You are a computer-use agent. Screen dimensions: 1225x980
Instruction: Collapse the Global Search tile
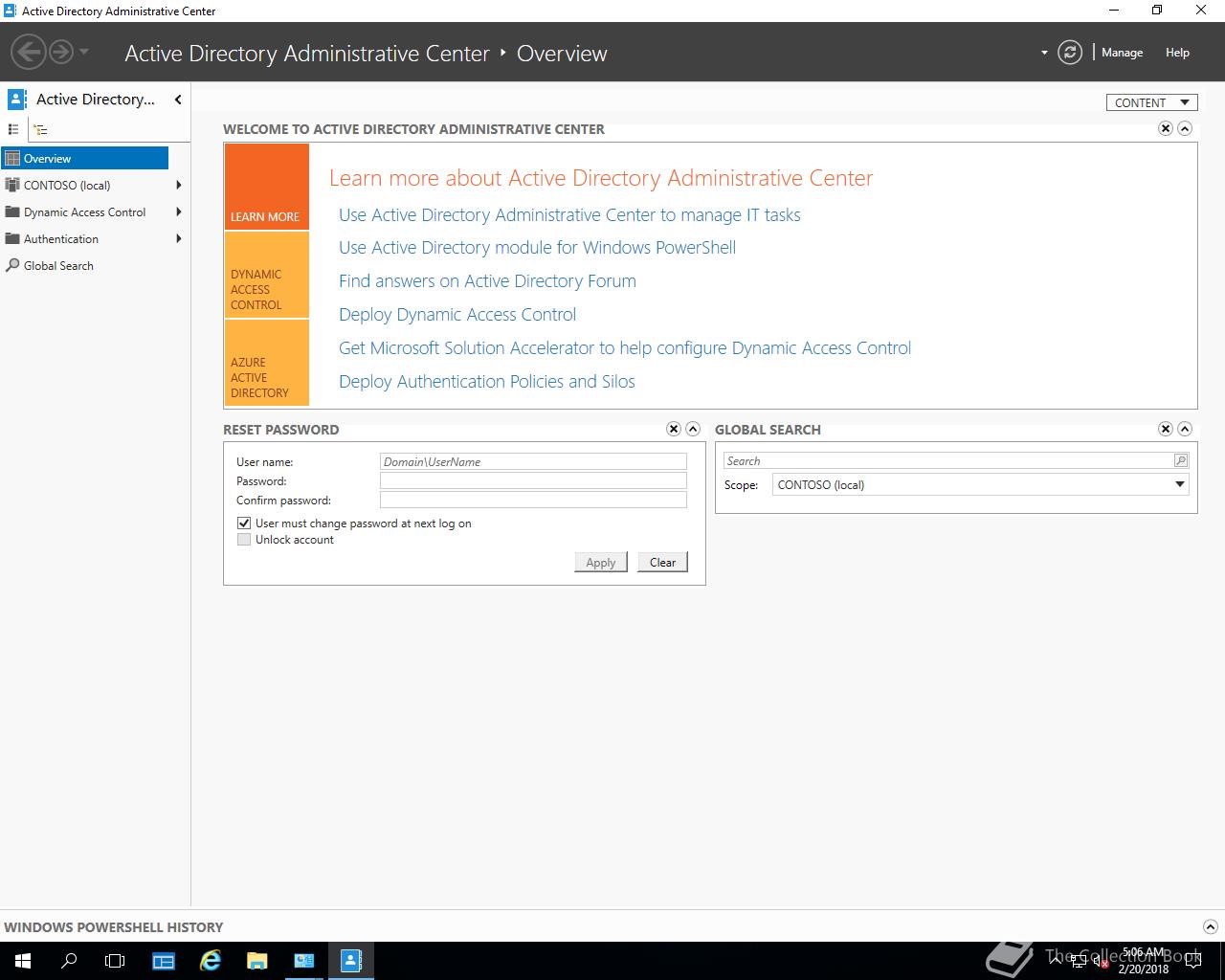coord(1185,429)
